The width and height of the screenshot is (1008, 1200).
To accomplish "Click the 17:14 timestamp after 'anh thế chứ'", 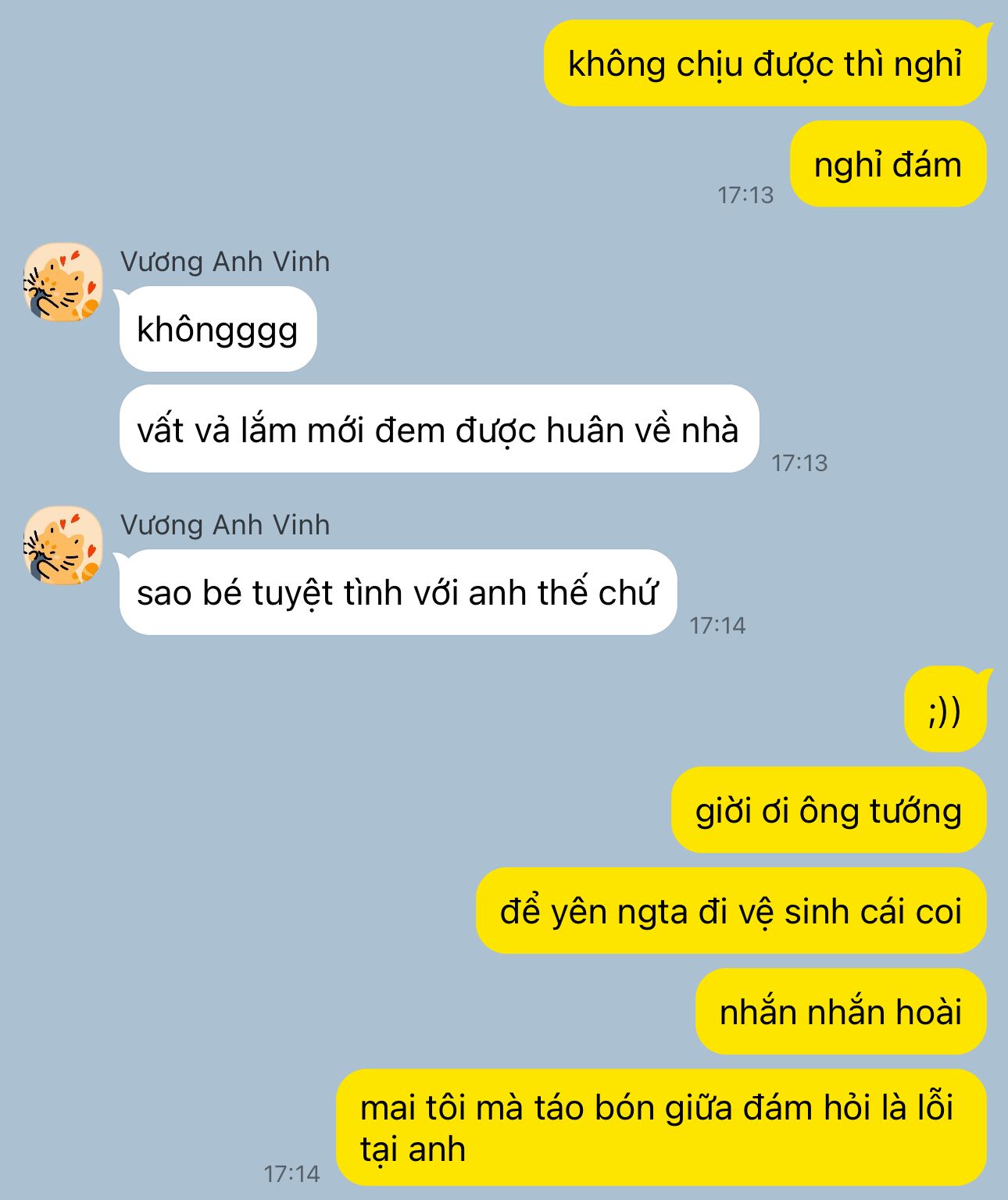I will click(717, 625).
